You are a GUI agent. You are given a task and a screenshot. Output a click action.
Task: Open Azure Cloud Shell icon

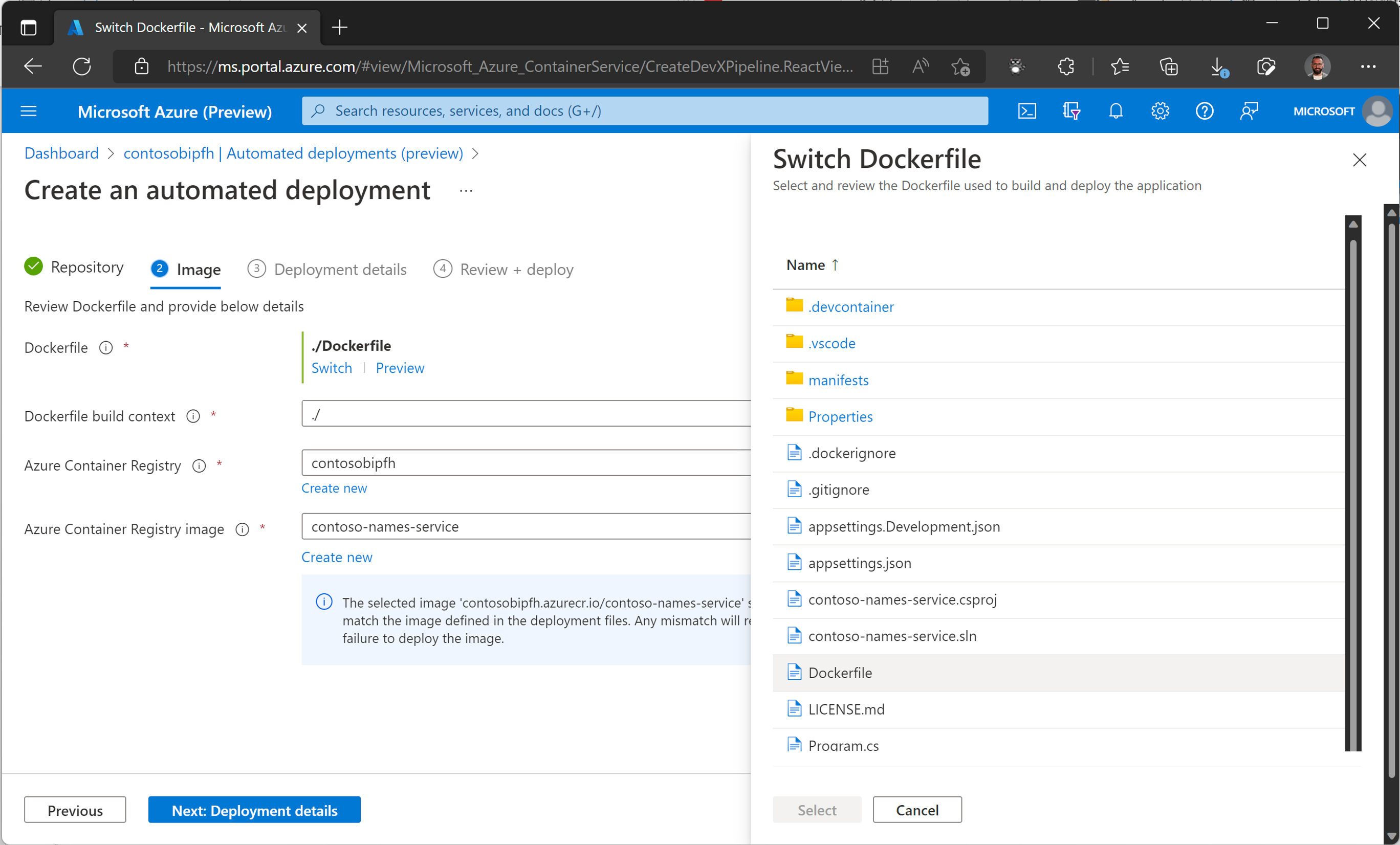1026,110
